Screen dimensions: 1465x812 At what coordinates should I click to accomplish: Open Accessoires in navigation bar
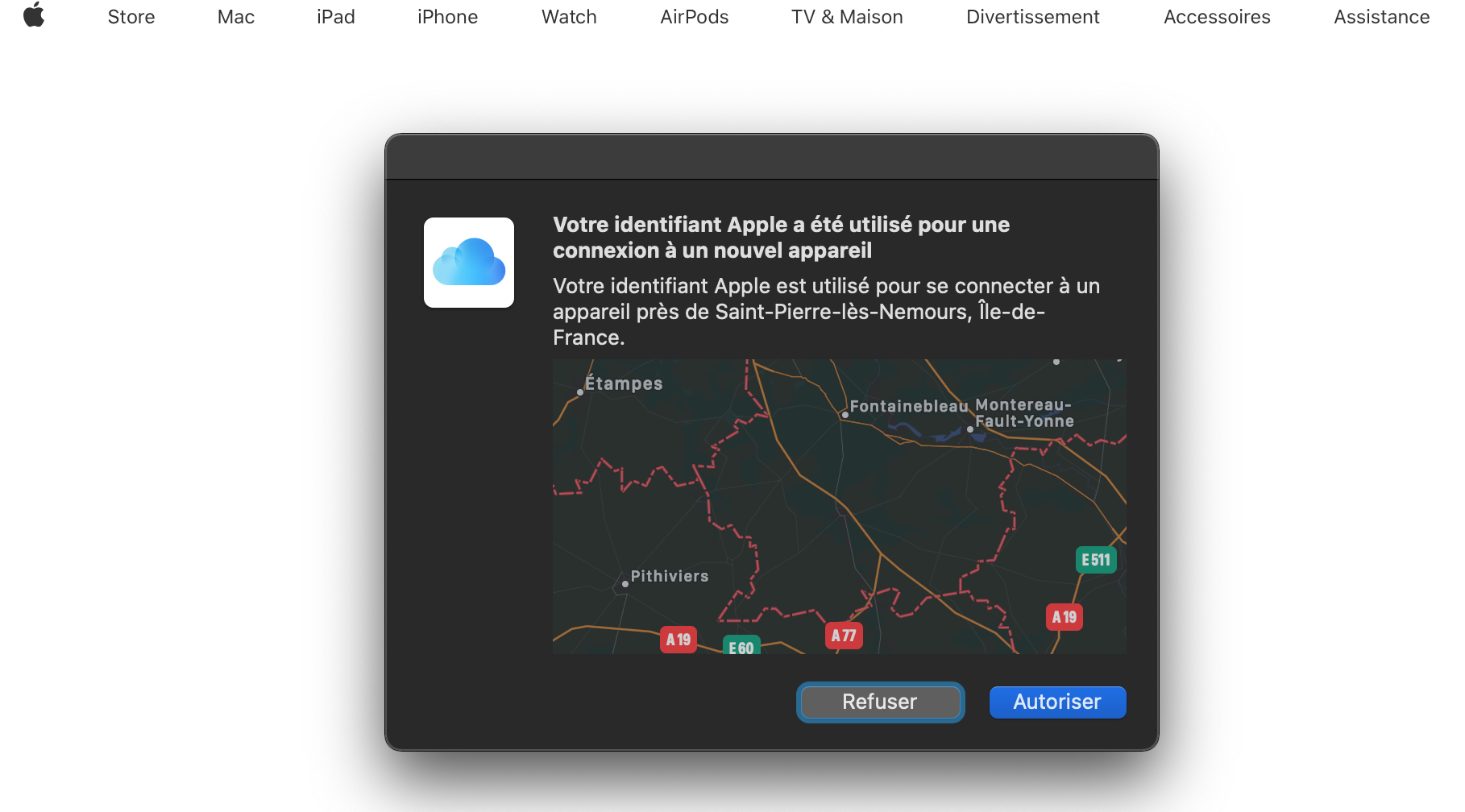click(1217, 17)
